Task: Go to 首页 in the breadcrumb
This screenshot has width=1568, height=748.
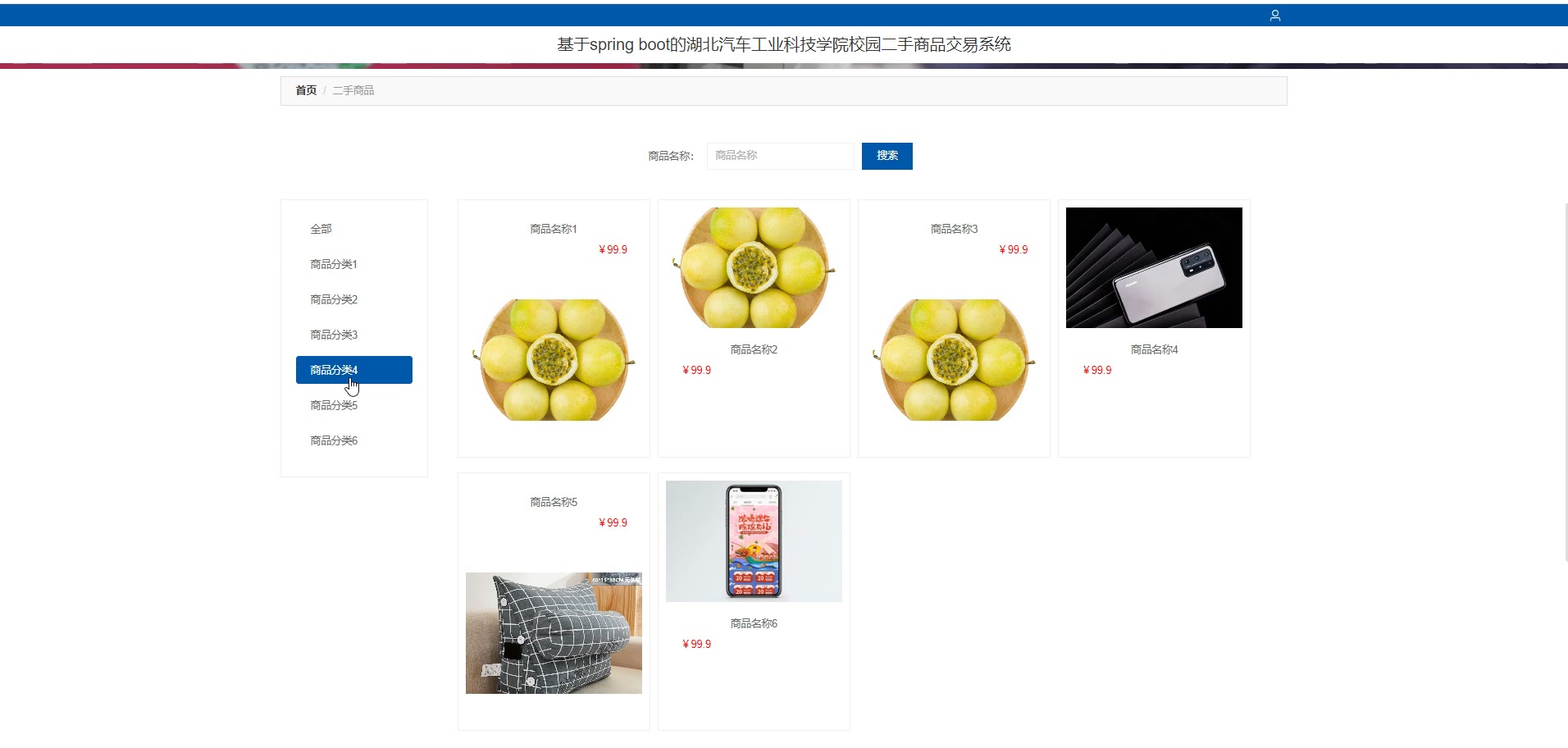Action: click(306, 90)
